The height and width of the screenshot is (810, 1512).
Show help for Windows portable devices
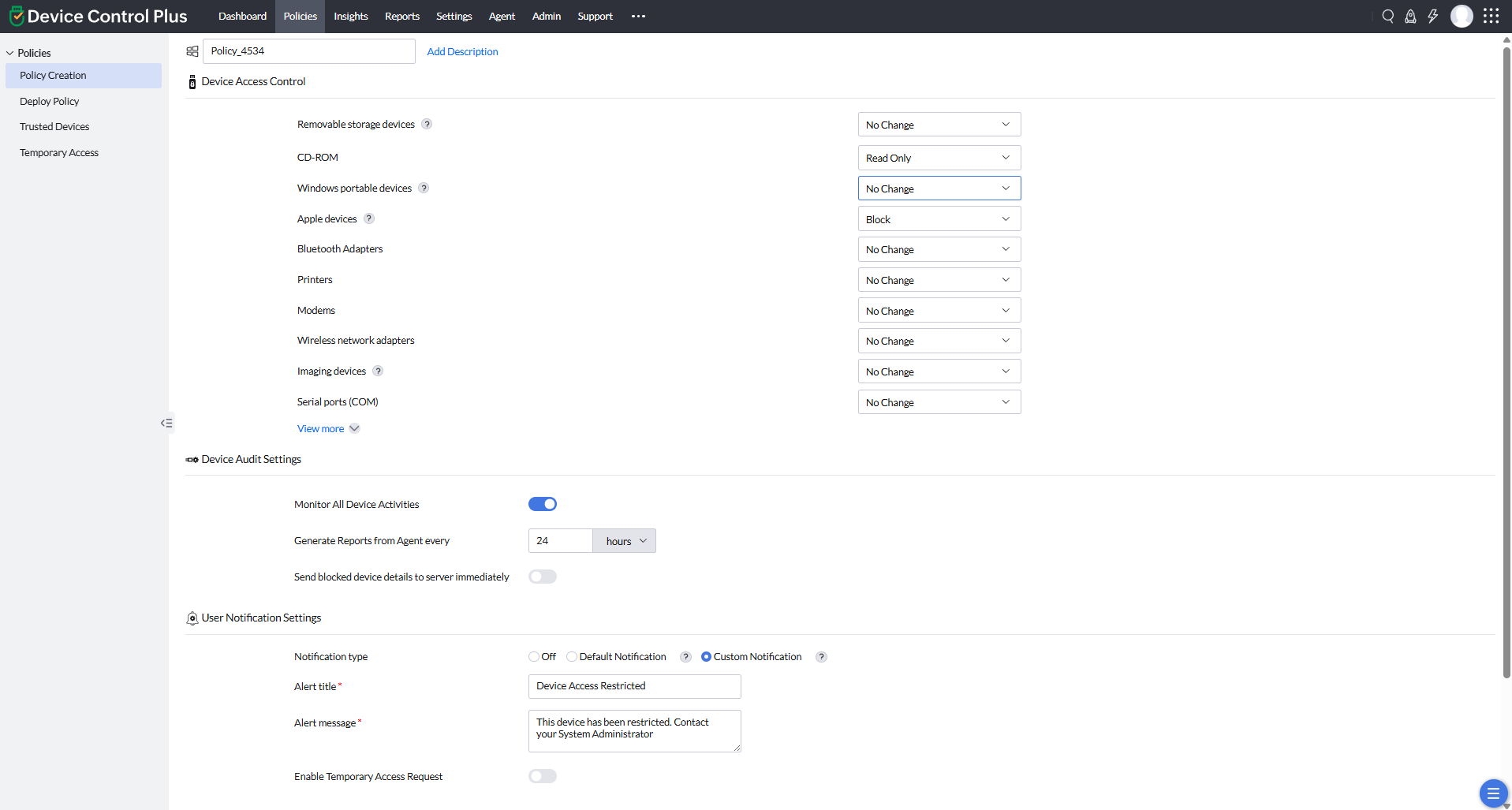[x=424, y=188]
